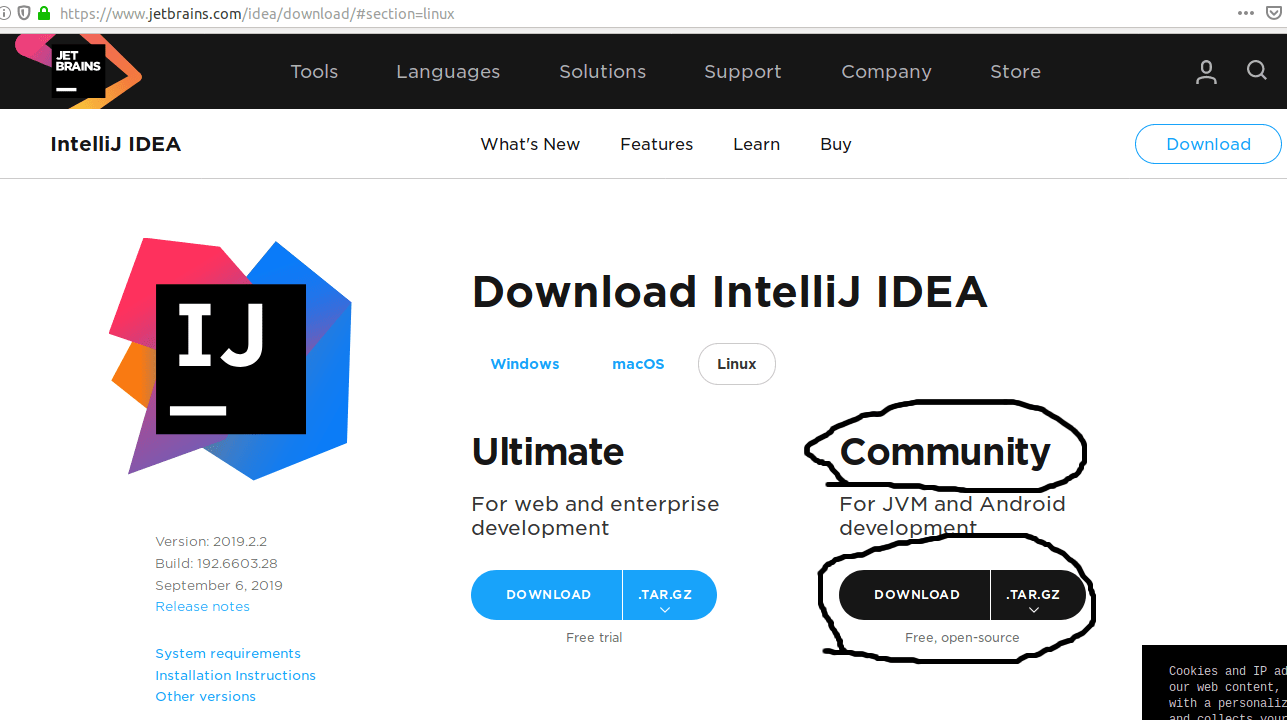Click the "Free trial" caption
The image size is (1287, 720).
594,638
